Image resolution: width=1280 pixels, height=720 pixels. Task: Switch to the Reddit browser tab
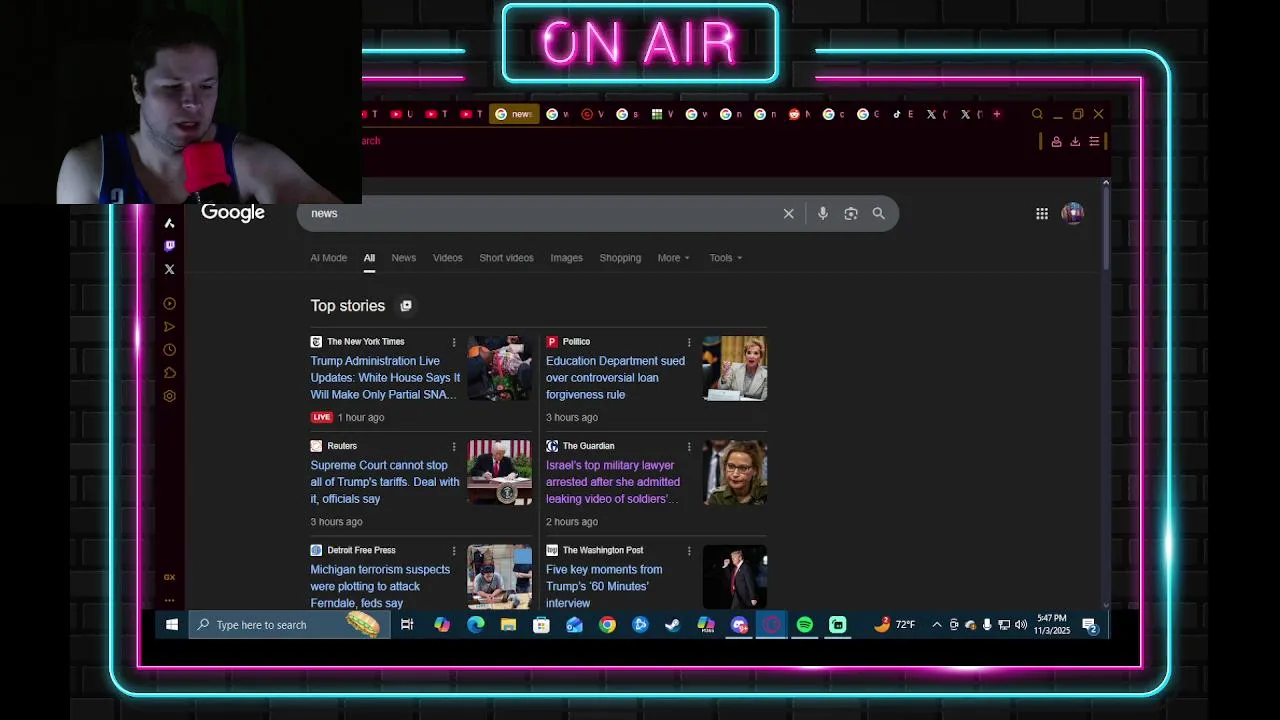tap(798, 114)
